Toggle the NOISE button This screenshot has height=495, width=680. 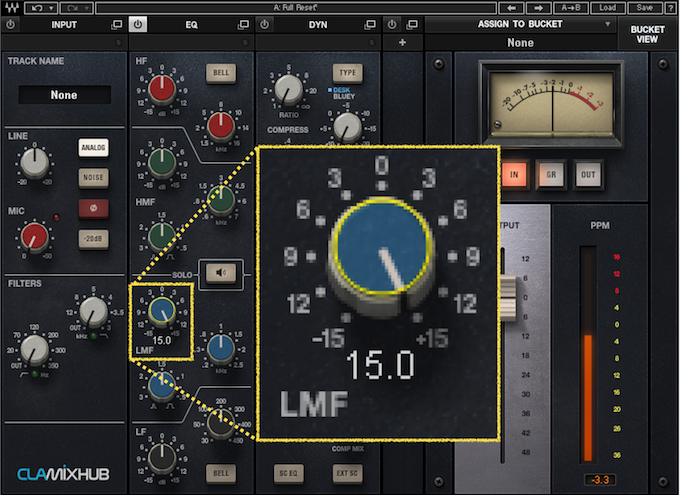click(x=93, y=177)
